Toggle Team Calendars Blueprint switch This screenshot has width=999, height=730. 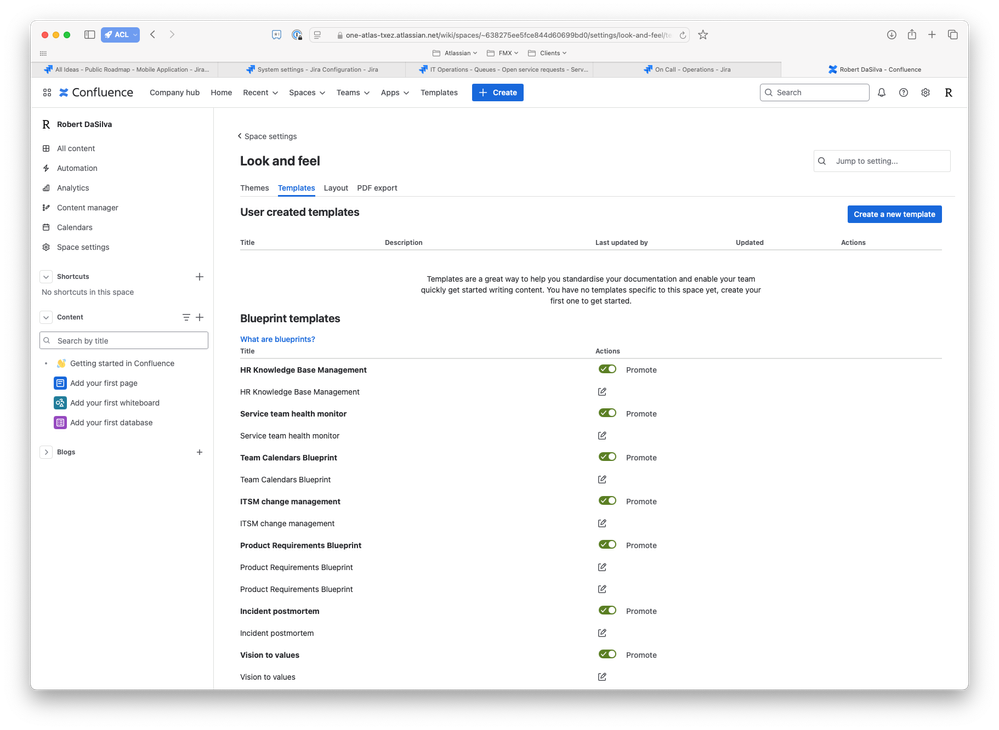[x=607, y=457]
